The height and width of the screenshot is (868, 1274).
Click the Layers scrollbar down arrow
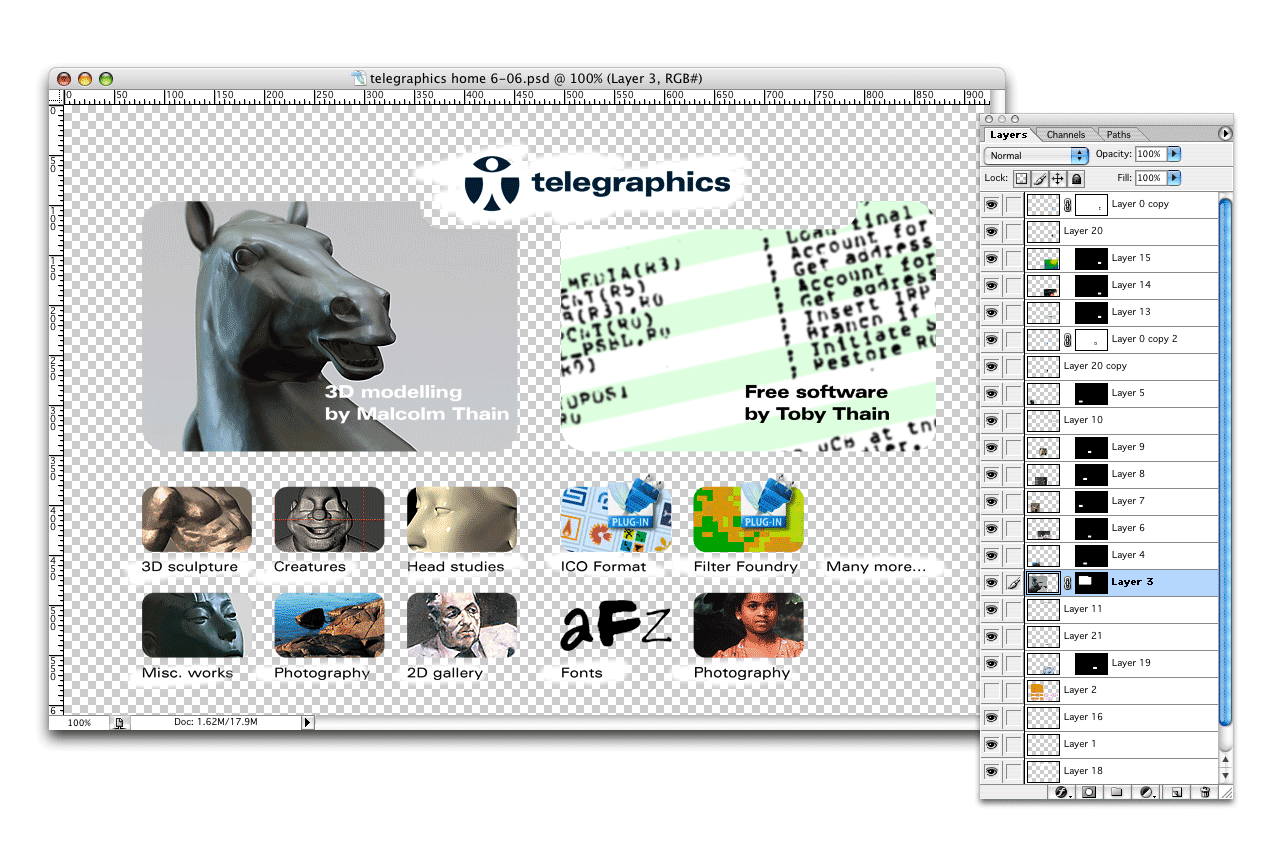1226,775
